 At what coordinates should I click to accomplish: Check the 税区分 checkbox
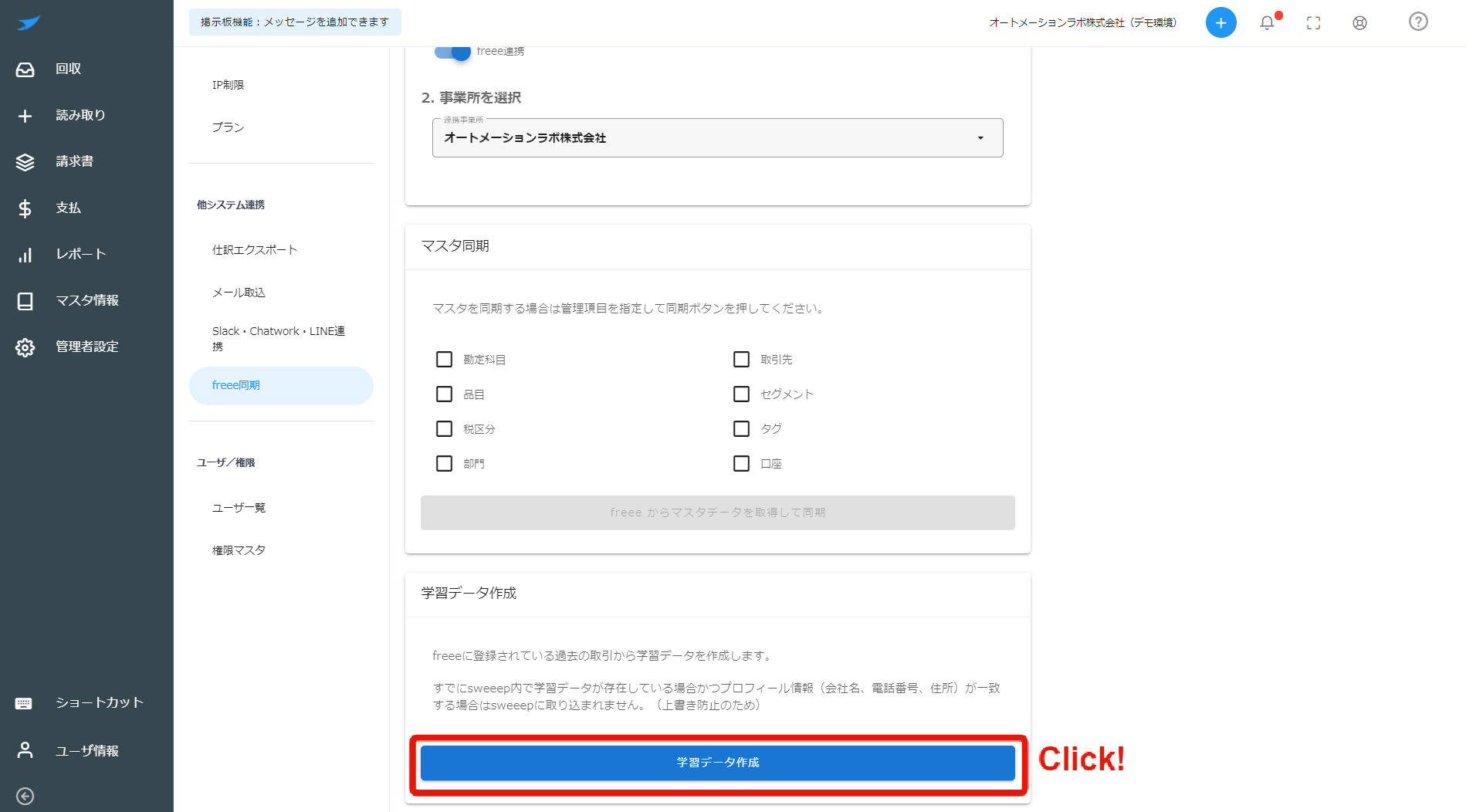point(444,428)
